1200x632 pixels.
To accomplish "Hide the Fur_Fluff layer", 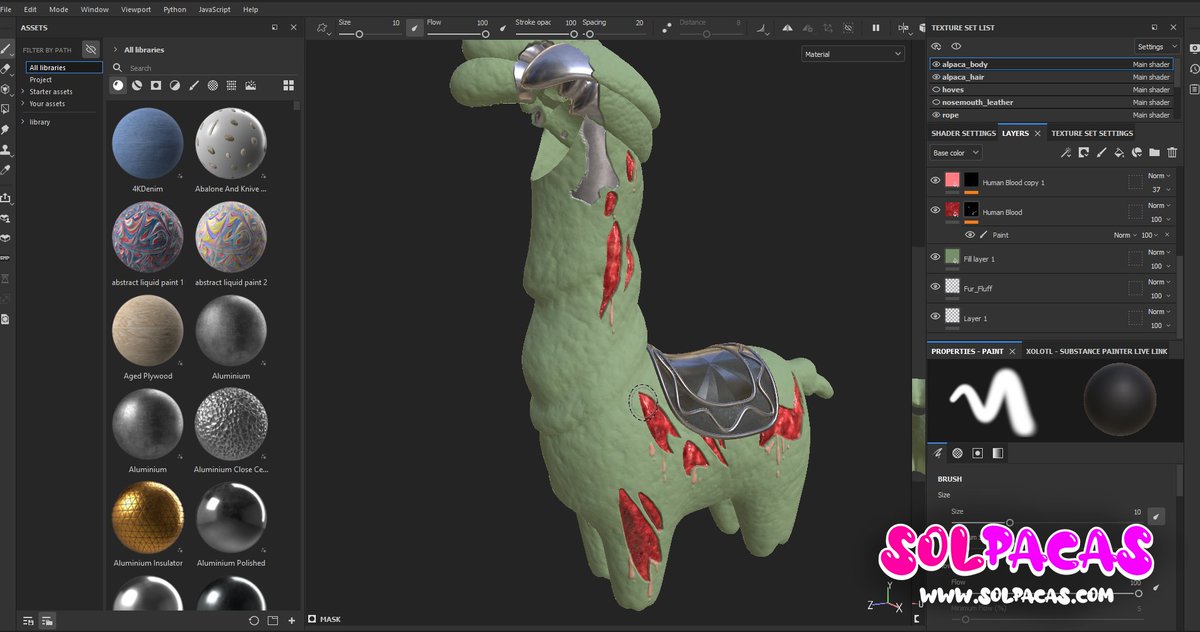I will pos(935,286).
